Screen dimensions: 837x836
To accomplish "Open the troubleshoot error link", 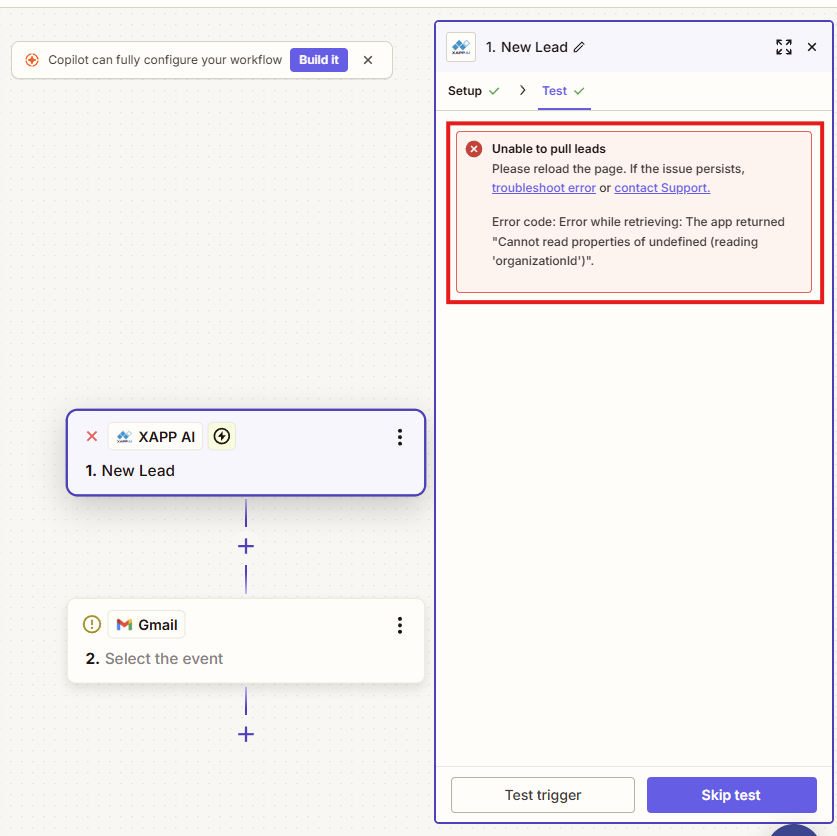I will tap(543, 188).
